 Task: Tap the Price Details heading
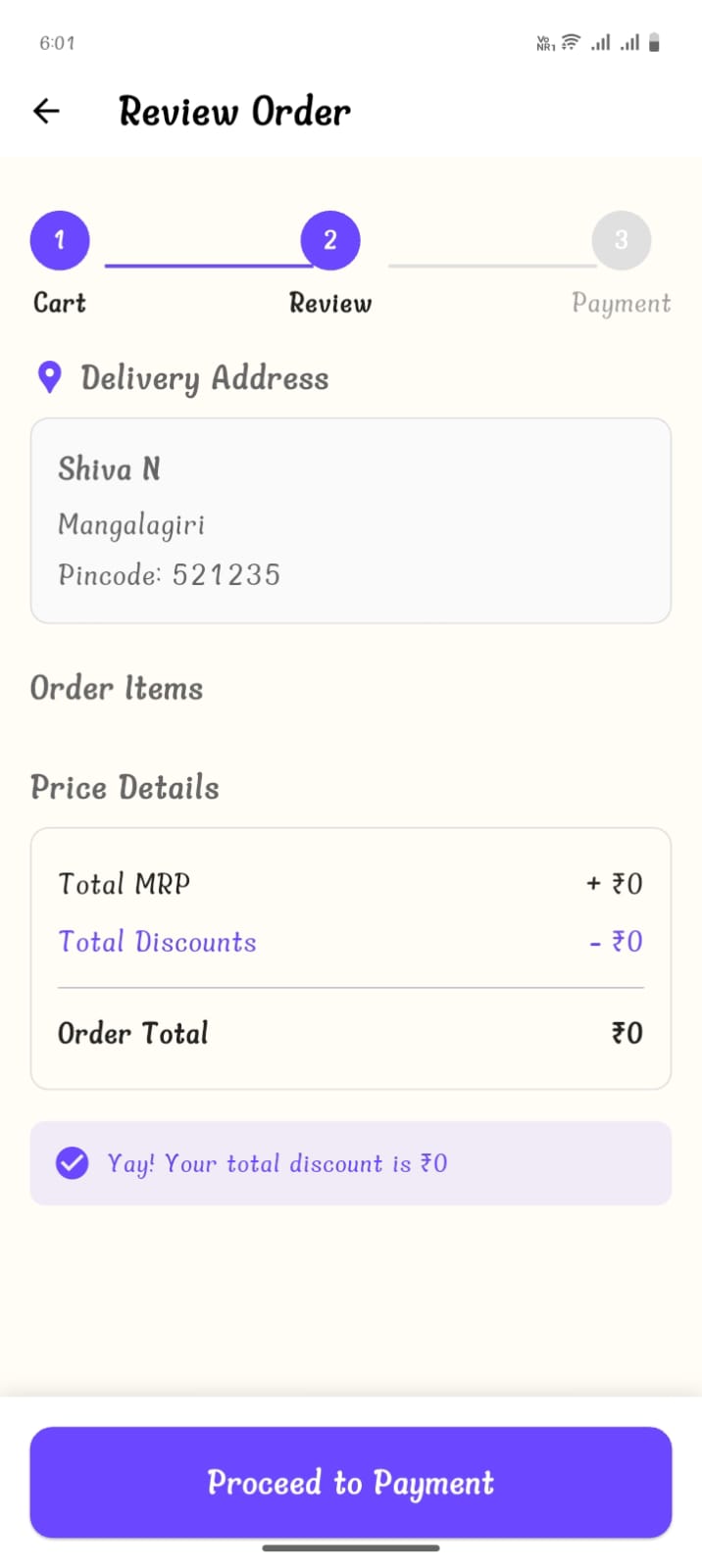[x=125, y=787]
